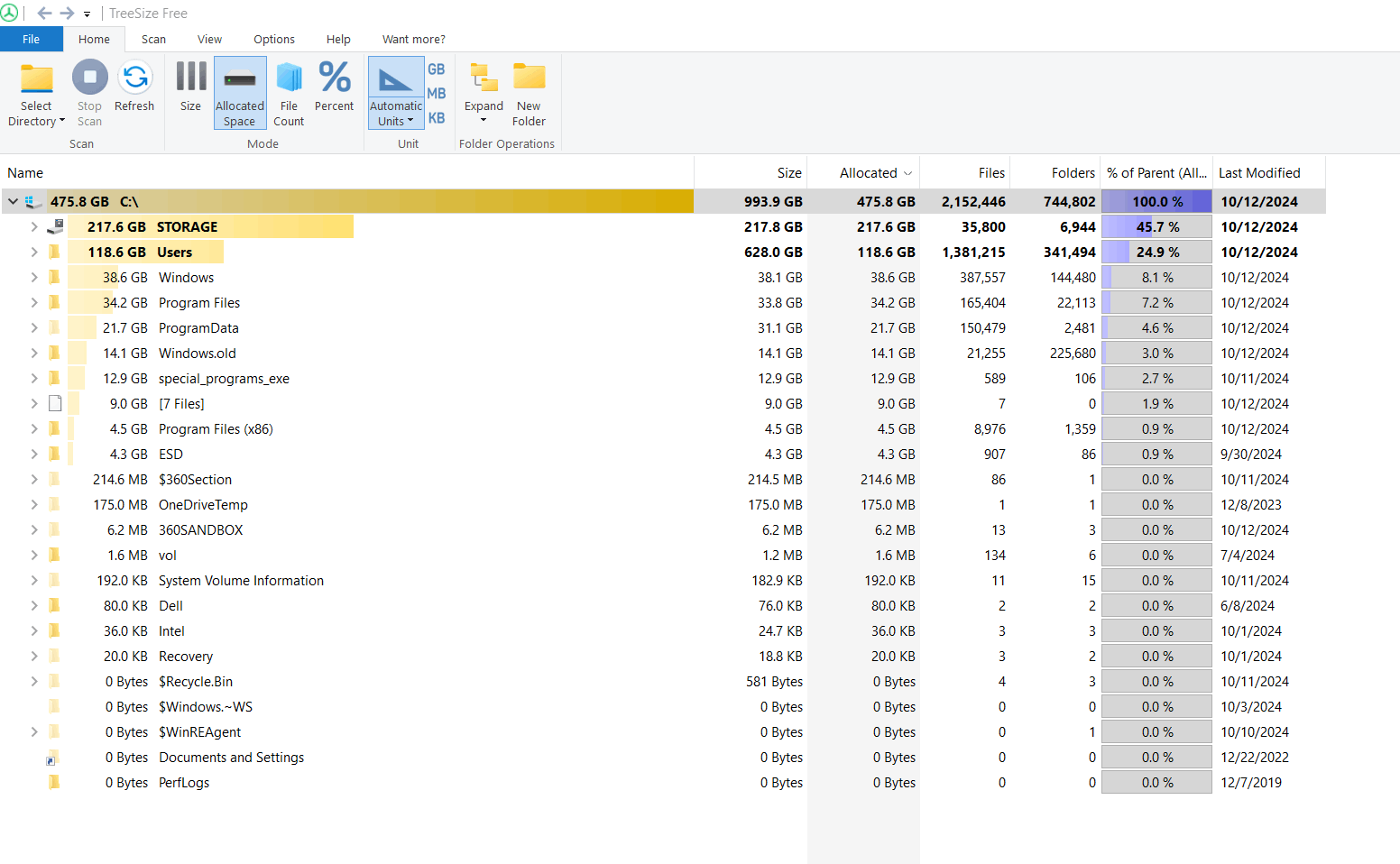Image resolution: width=1400 pixels, height=864 pixels.
Task: Open the Scan ribbon tab
Action: (153, 40)
